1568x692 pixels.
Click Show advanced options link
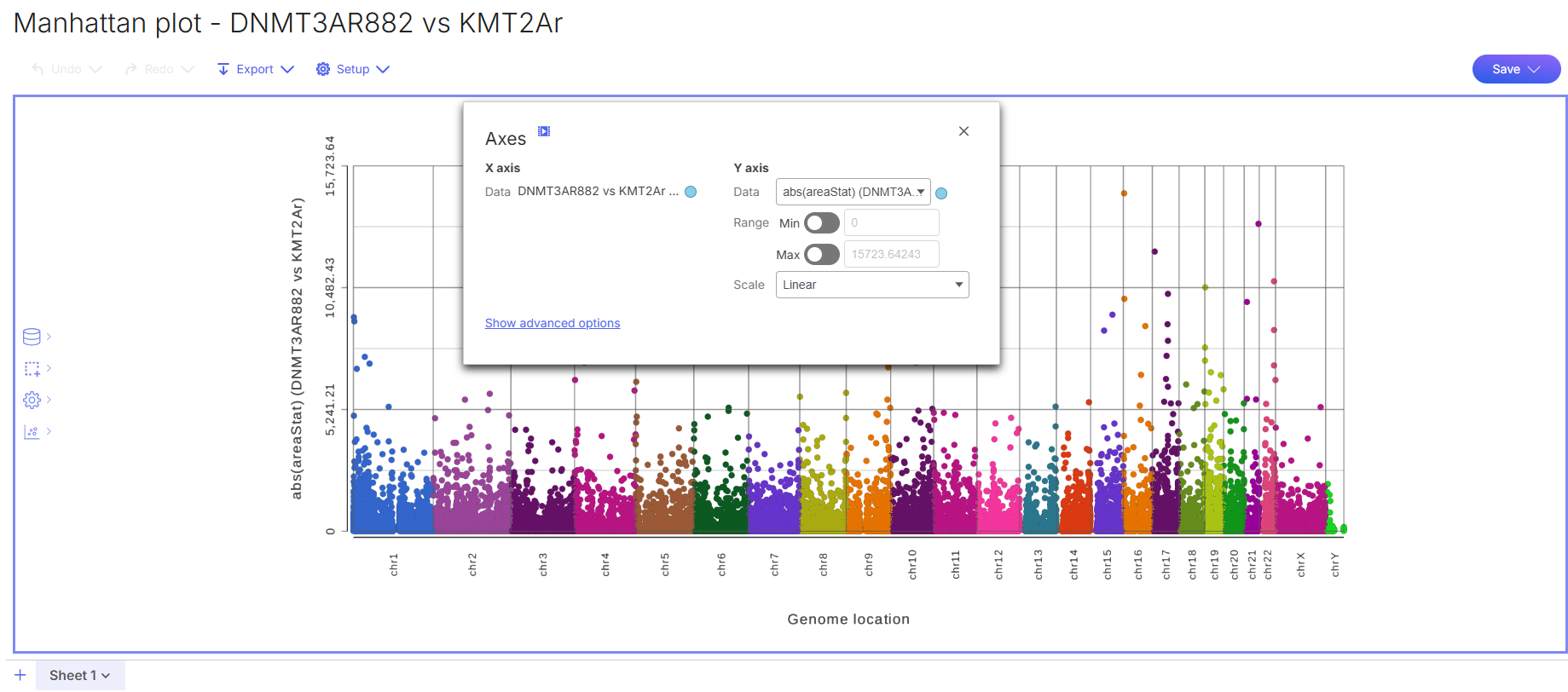click(553, 323)
